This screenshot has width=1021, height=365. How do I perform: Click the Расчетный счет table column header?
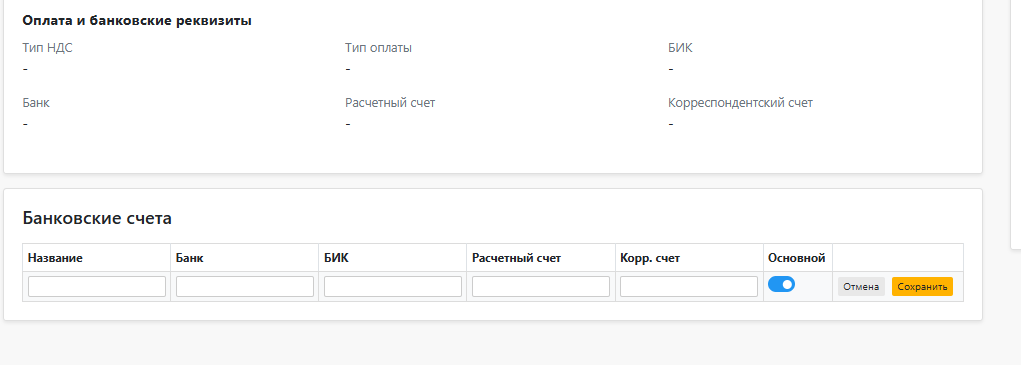[516, 258]
